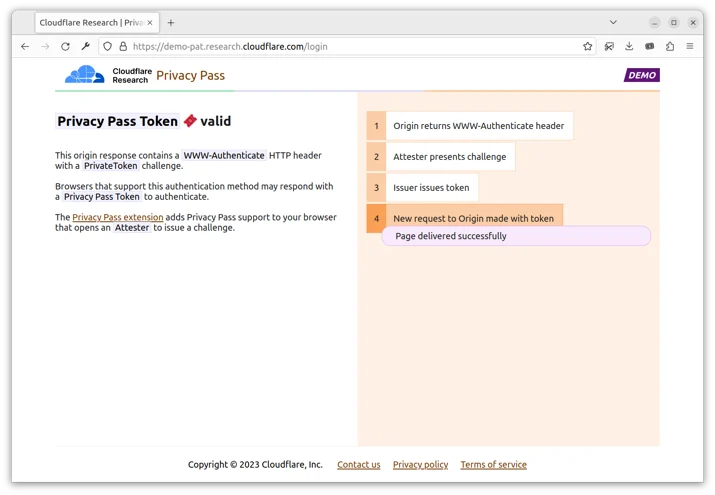Click the Privacy Pass header title
The height and width of the screenshot is (495, 715).
pos(191,76)
